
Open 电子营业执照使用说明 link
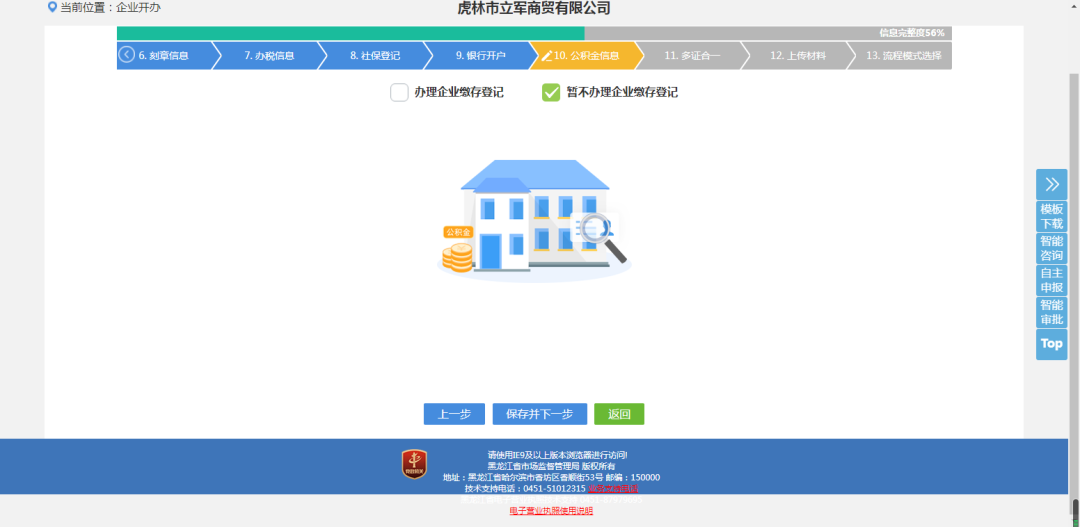(551, 510)
